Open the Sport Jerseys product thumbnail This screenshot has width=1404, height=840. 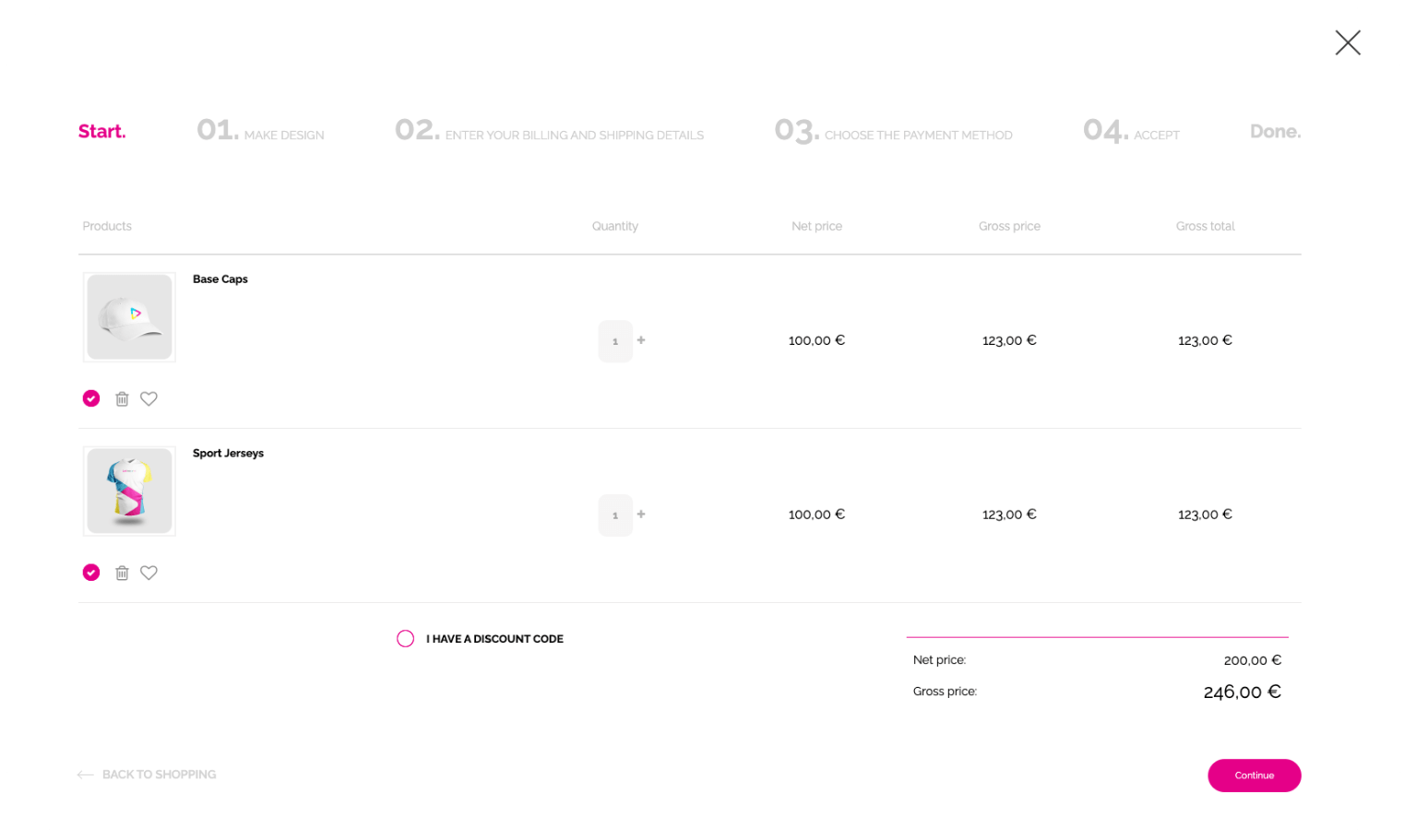[x=129, y=491]
